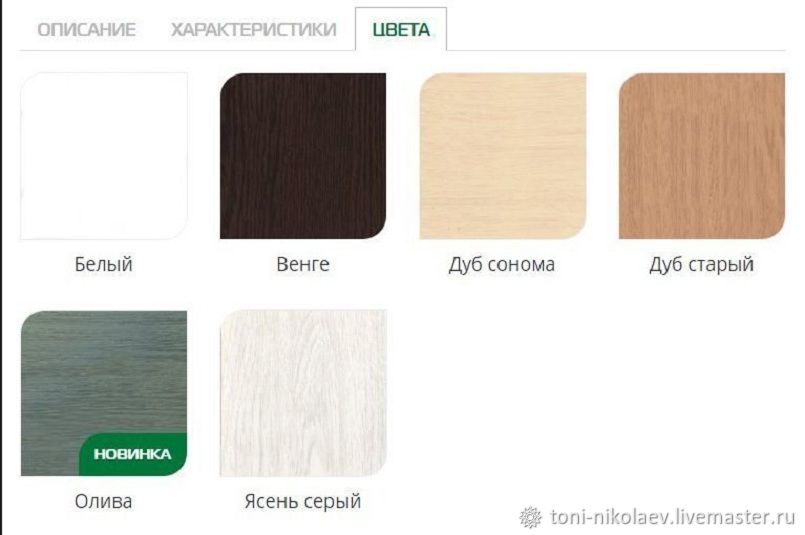Select the Дуб сонома swatch
The image size is (805, 535).
click(503, 156)
